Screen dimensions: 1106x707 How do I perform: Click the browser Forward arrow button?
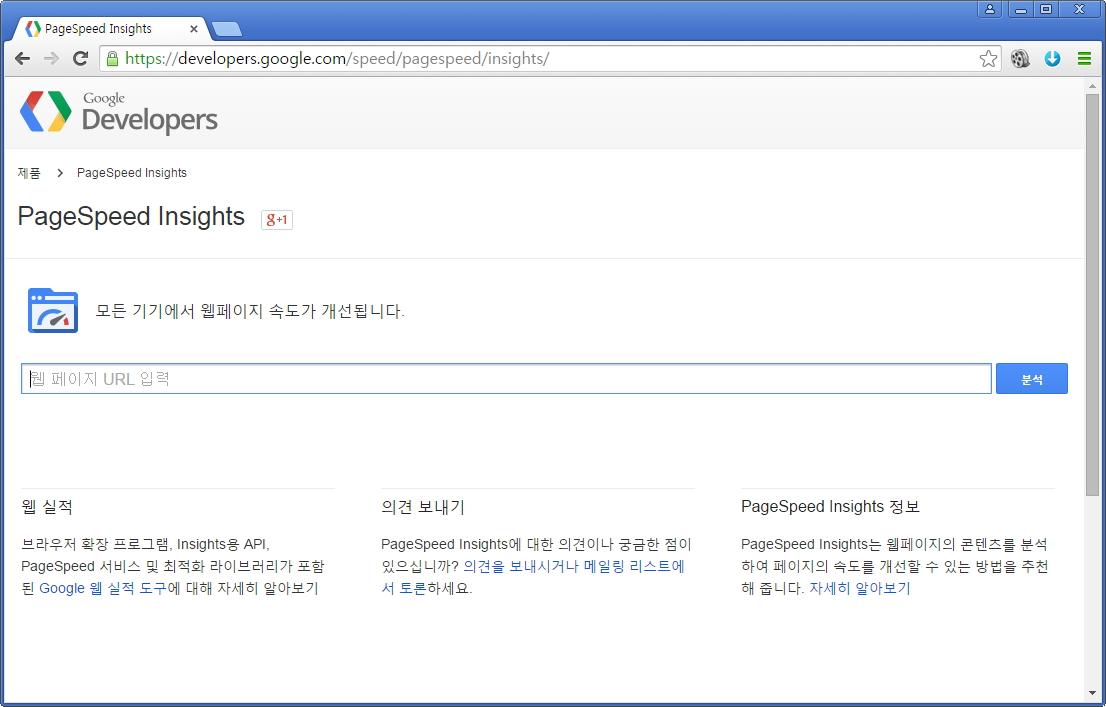[51, 59]
